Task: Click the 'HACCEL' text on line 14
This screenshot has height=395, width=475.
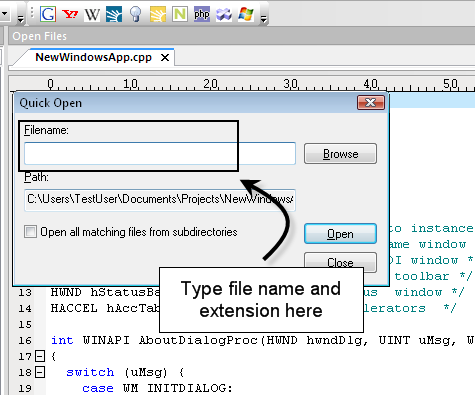Action: pyautogui.click(x=74, y=308)
